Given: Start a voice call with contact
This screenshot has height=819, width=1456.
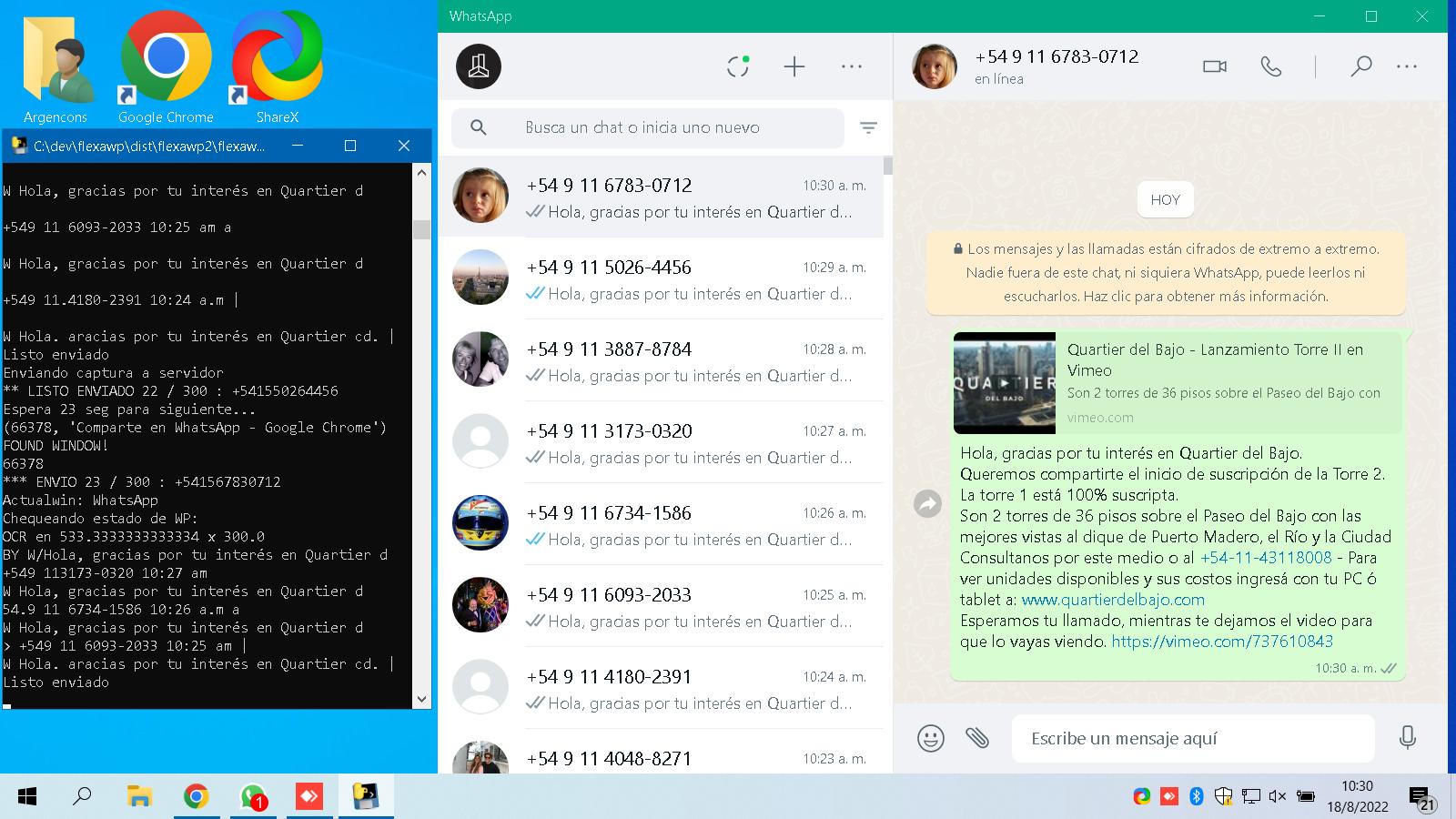Looking at the screenshot, I should click(x=1271, y=66).
